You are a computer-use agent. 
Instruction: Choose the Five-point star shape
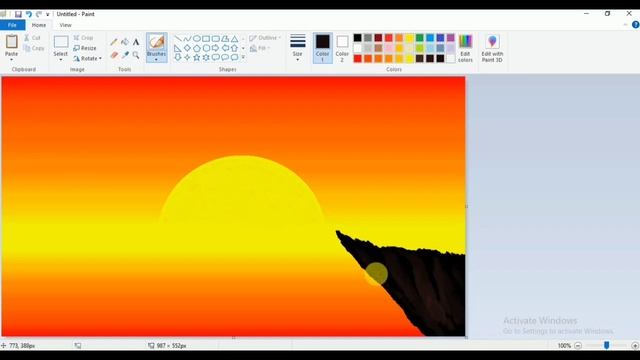click(x=197, y=58)
